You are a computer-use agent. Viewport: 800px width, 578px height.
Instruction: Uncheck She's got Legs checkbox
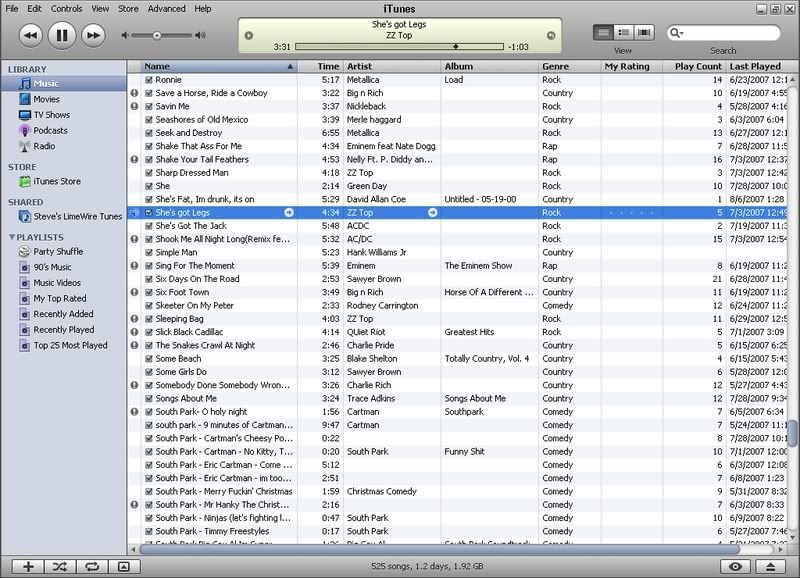[149, 212]
